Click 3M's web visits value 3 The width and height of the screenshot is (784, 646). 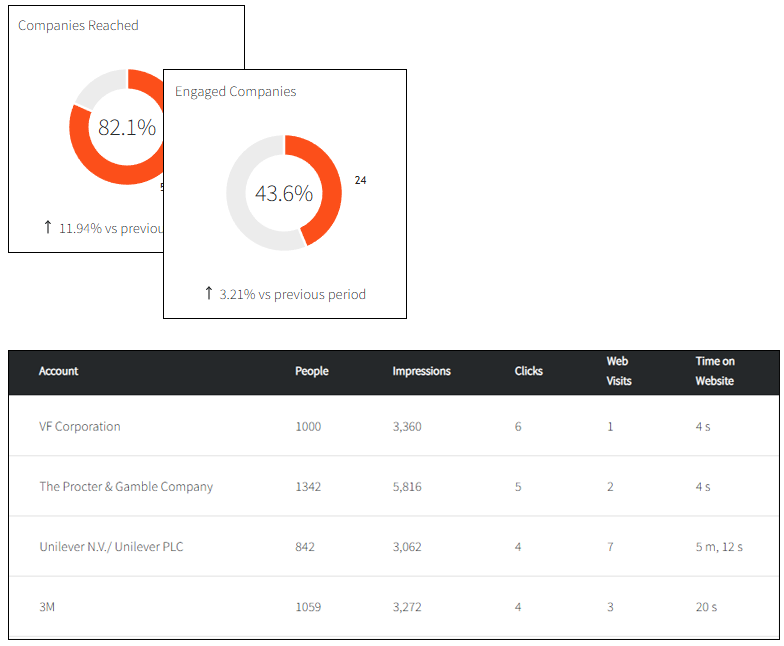610,607
